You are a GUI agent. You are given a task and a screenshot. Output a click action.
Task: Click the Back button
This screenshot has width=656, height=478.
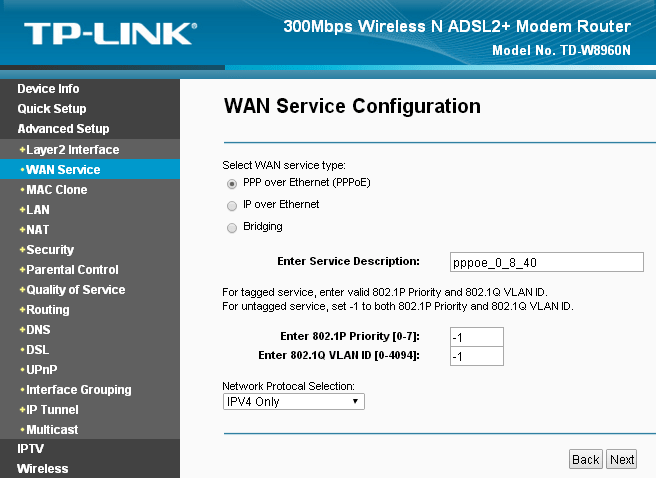(586, 460)
